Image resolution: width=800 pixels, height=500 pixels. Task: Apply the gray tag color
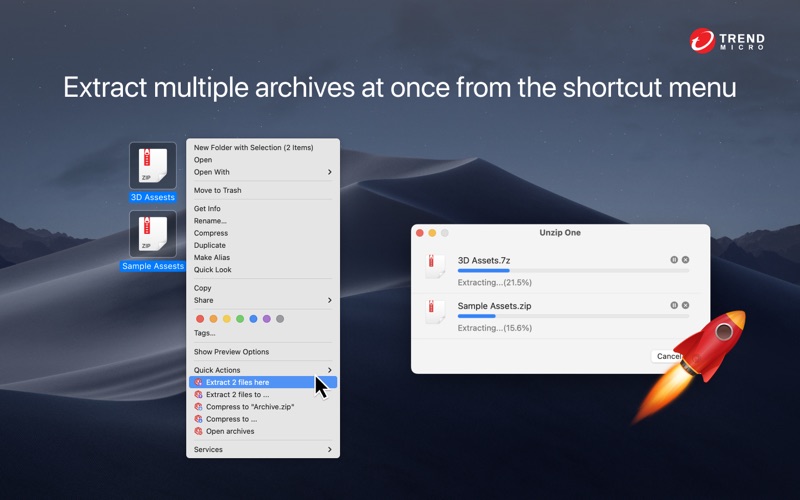click(280, 319)
